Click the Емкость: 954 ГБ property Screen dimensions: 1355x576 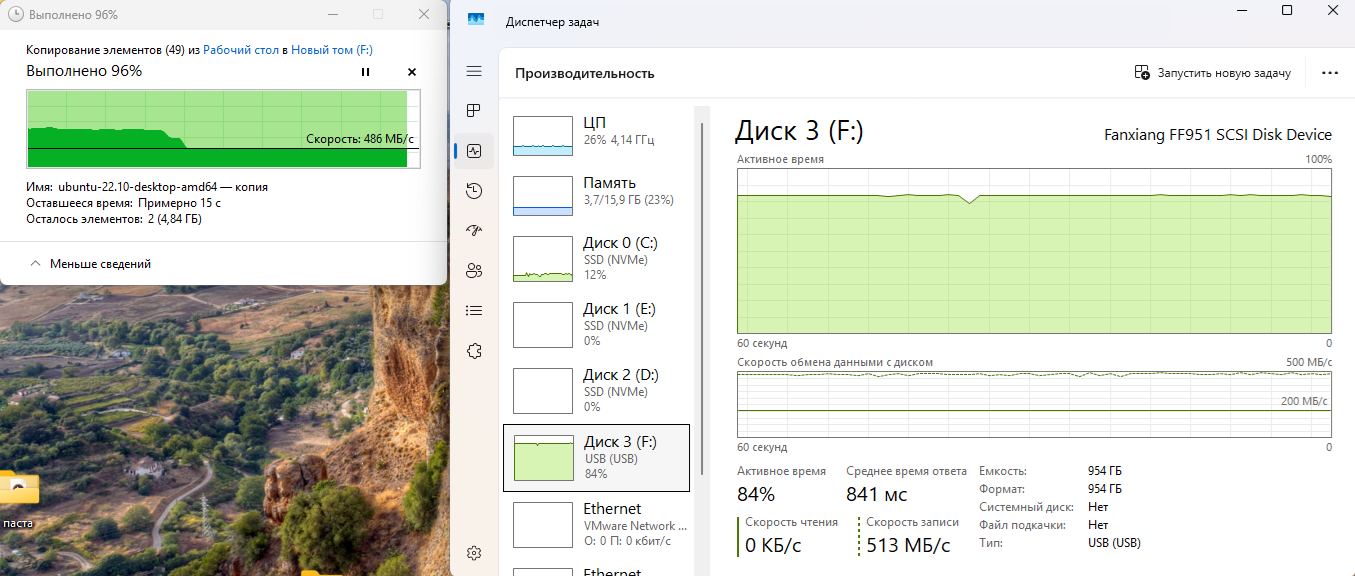click(x=1050, y=471)
